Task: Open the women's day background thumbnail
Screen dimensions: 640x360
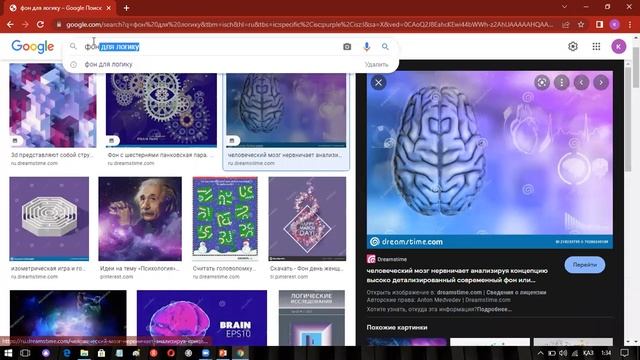Action: (x=307, y=219)
